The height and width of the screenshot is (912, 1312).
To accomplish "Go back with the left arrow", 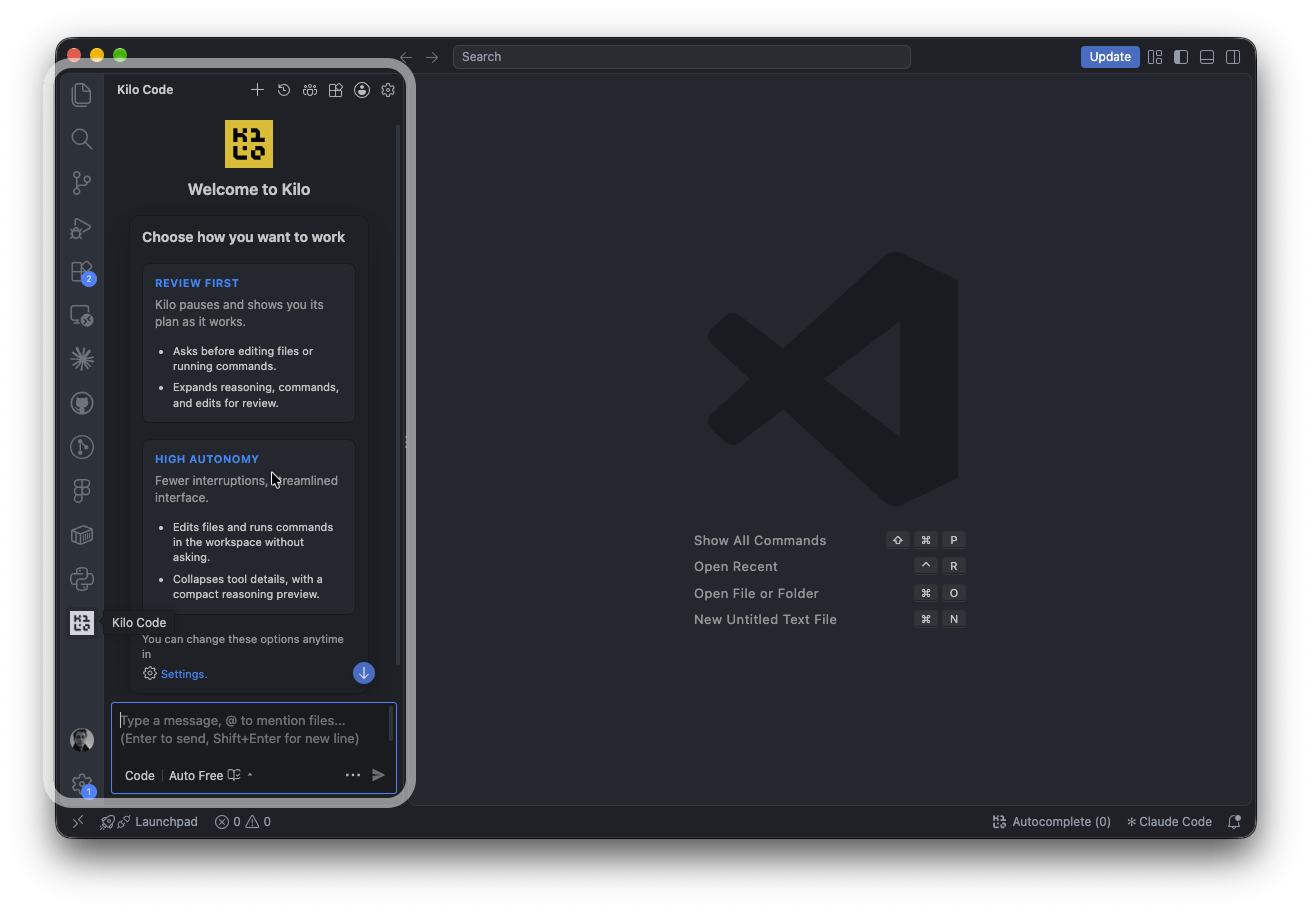I will click(405, 57).
